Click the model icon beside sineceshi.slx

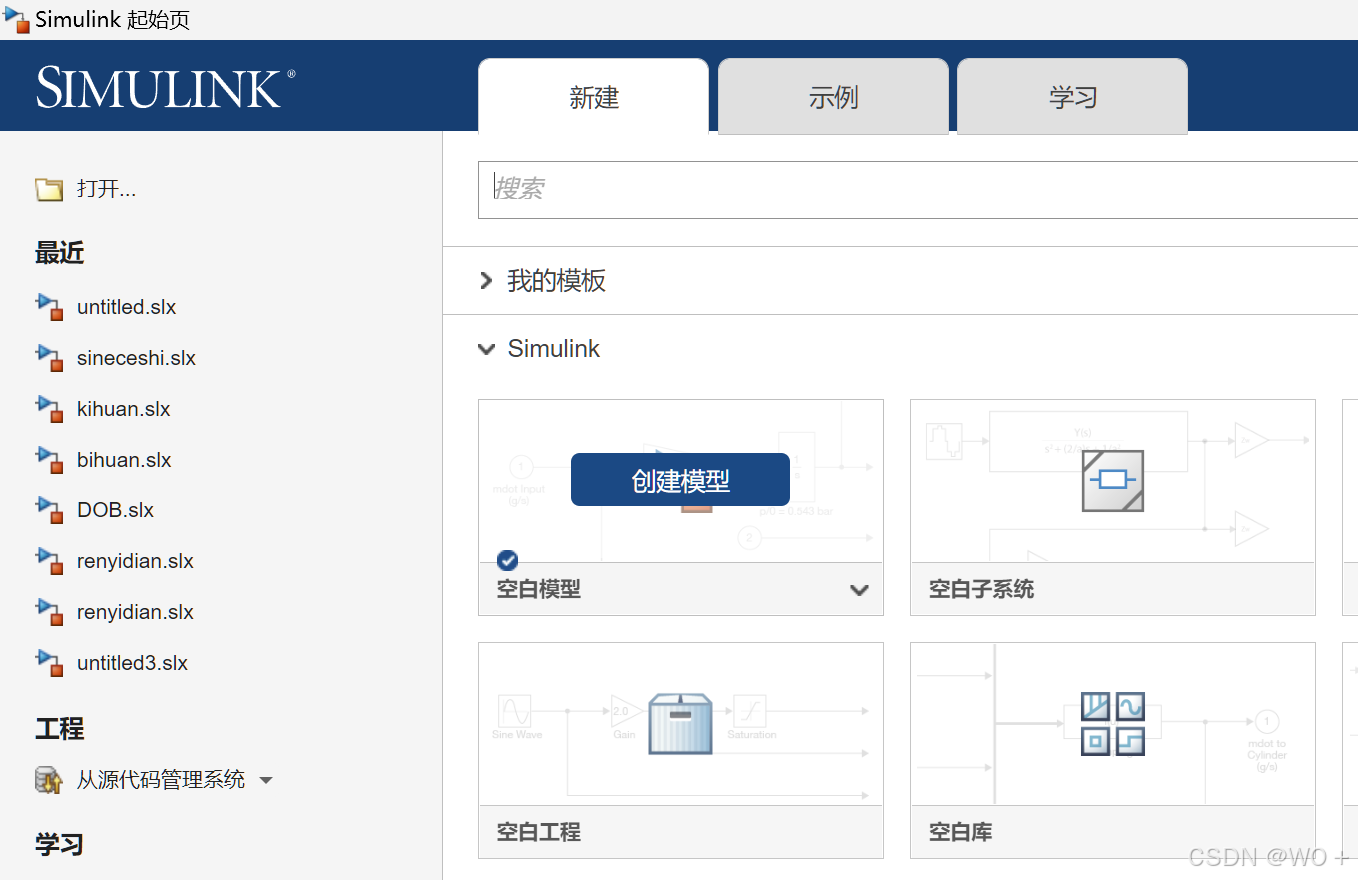(x=50, y=358)
